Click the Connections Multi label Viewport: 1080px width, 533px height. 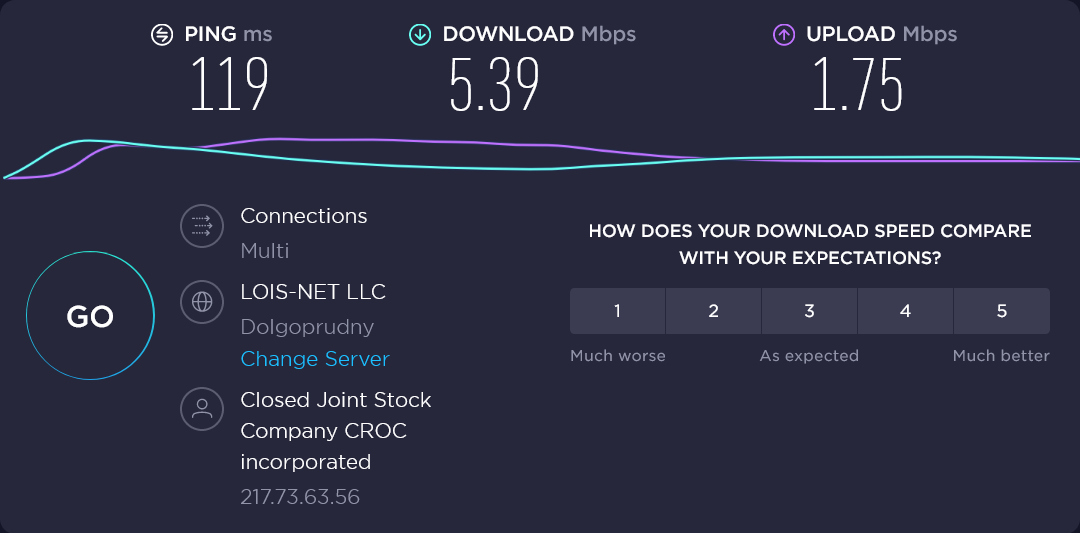(265, 250)
